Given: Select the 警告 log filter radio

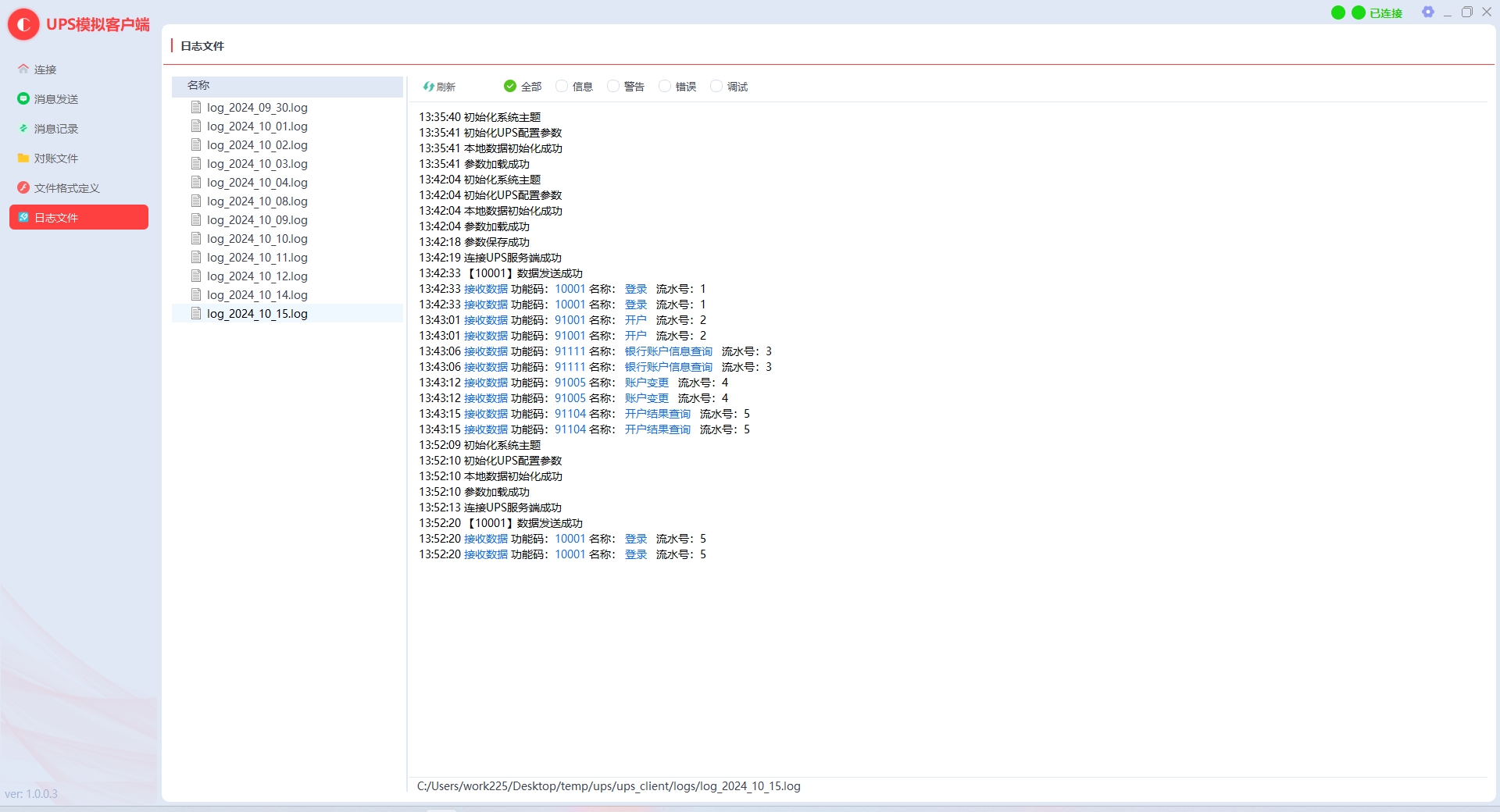Looking at the screenshot, I should click(x=626, y=87).
